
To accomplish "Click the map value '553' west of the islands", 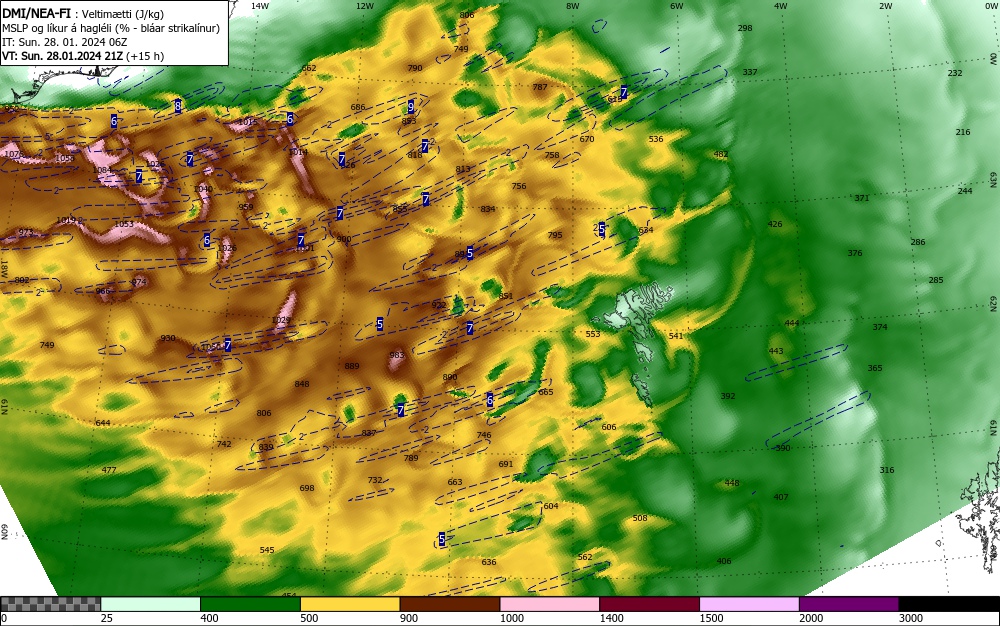I will click(593, 334).
